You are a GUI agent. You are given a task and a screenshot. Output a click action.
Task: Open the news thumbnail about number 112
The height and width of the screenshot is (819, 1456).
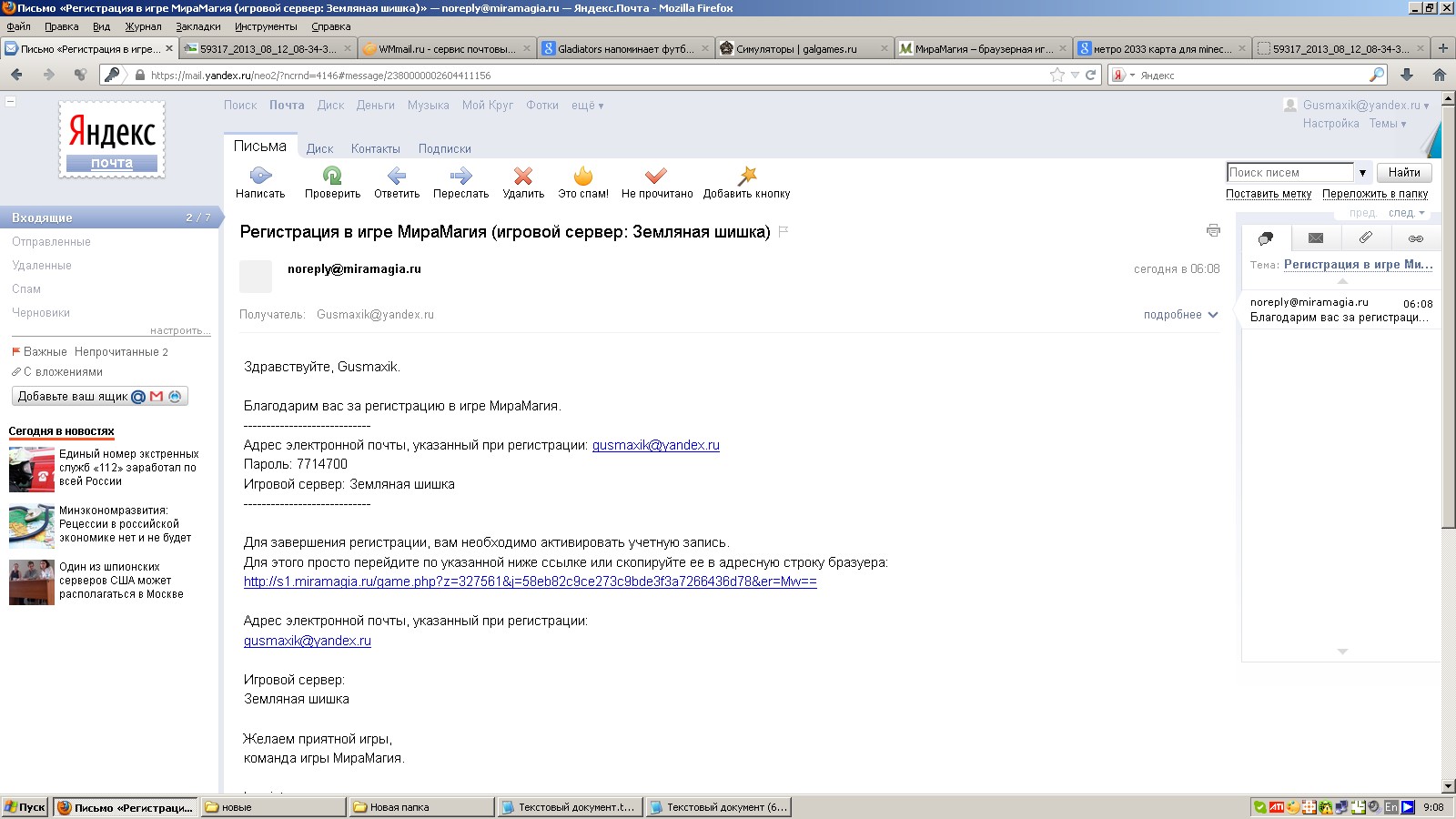tap(32, 469)
